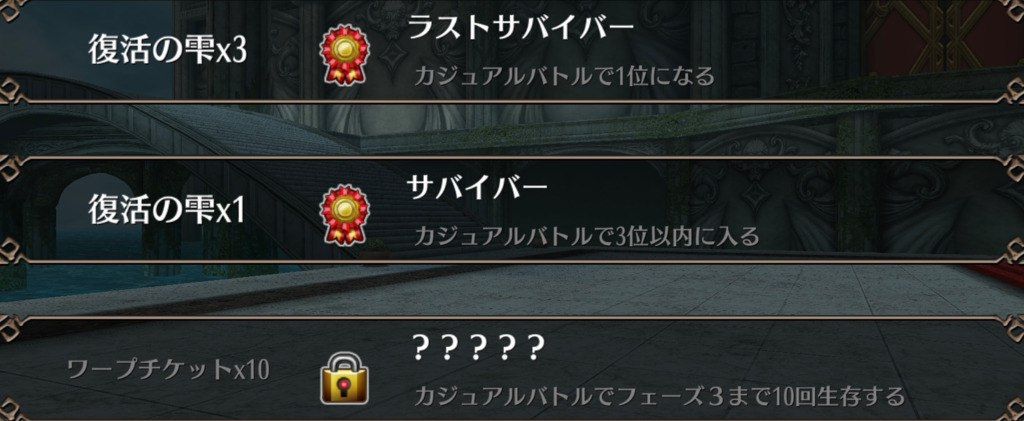Tap the 復活の雫x1 reward label
1024x421 pixels.
(167, 211)
